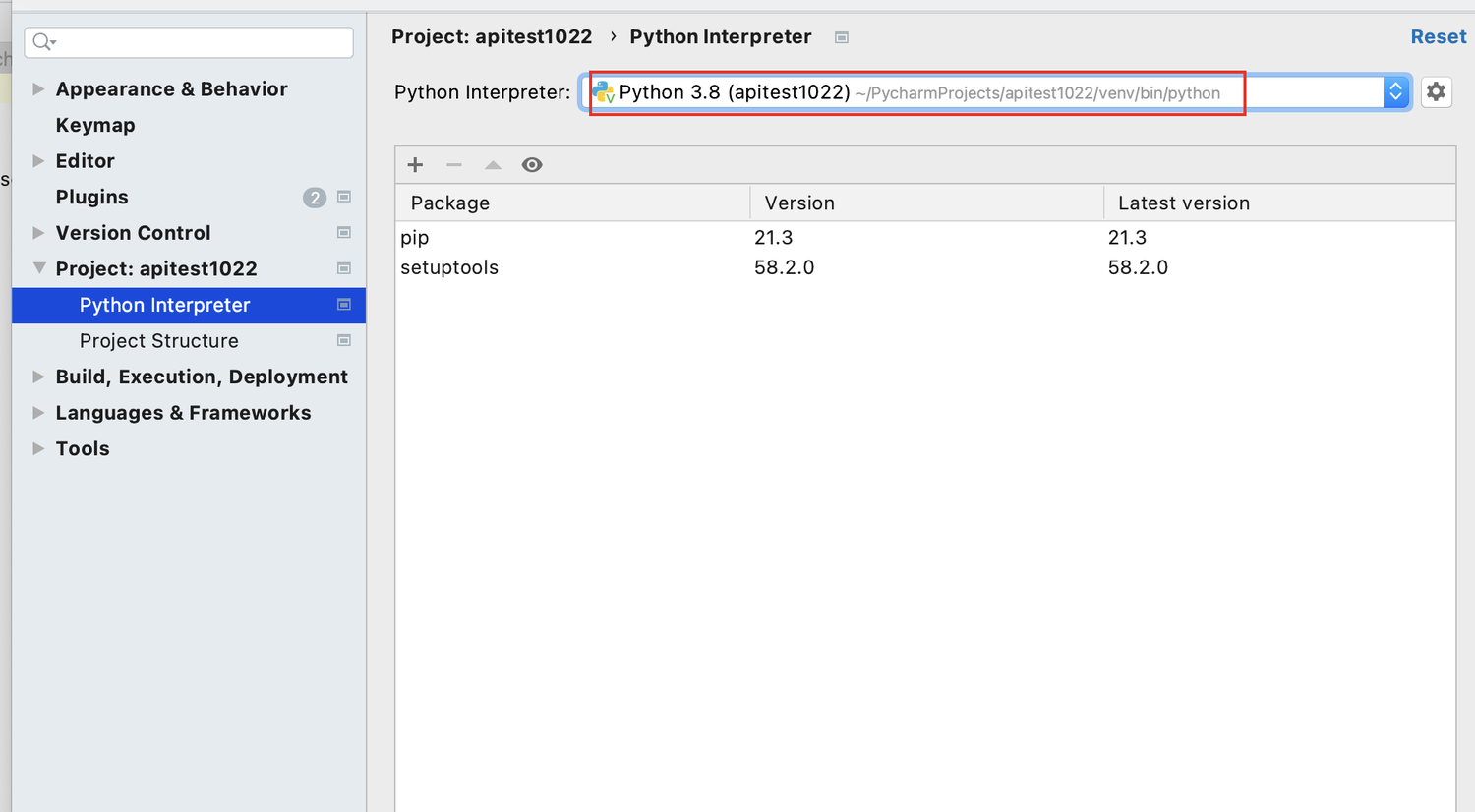Click the upgrade package up-arrow icon
This screenshot has height=812, width=1475.
tap(493, 164)
